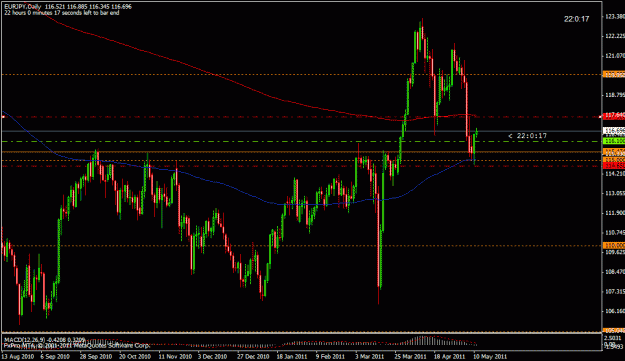Screen dimensions: 625x361
Task: Click the 13 Aug 2010 date label
Action: click(17, 356)
